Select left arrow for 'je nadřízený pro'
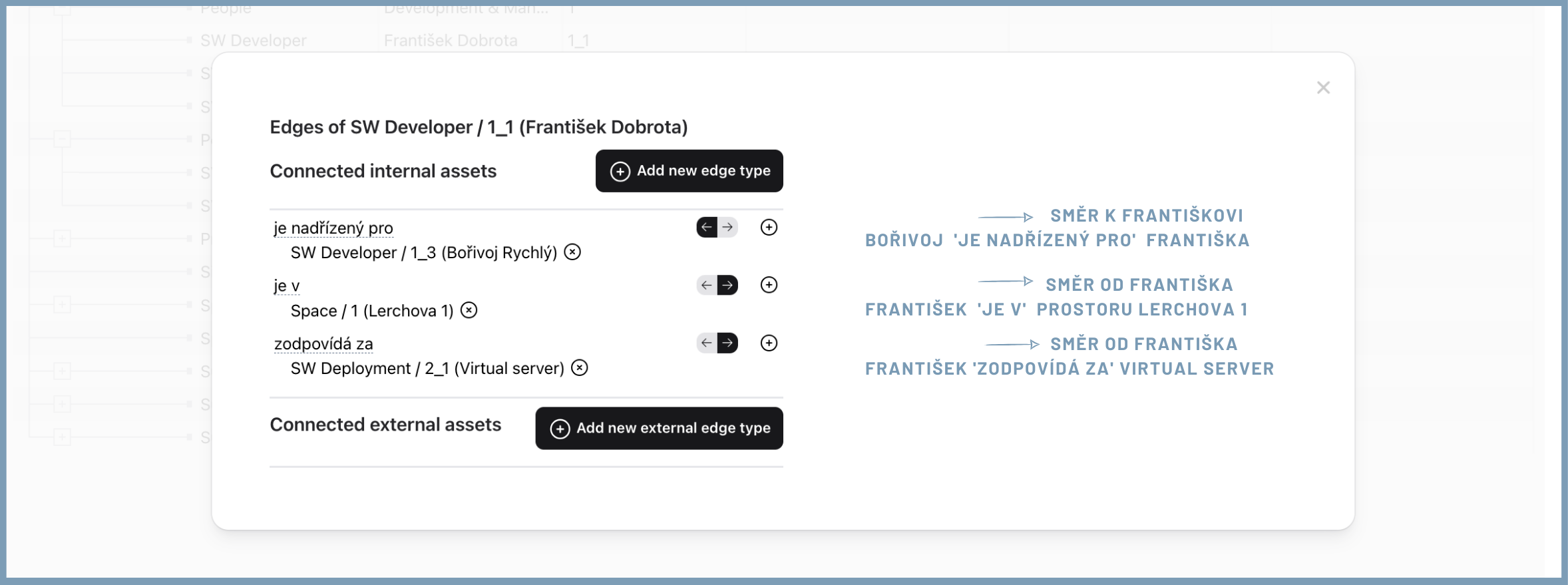Image resolution: width=1568 pixels, height=585 pixels. (706, 228)
